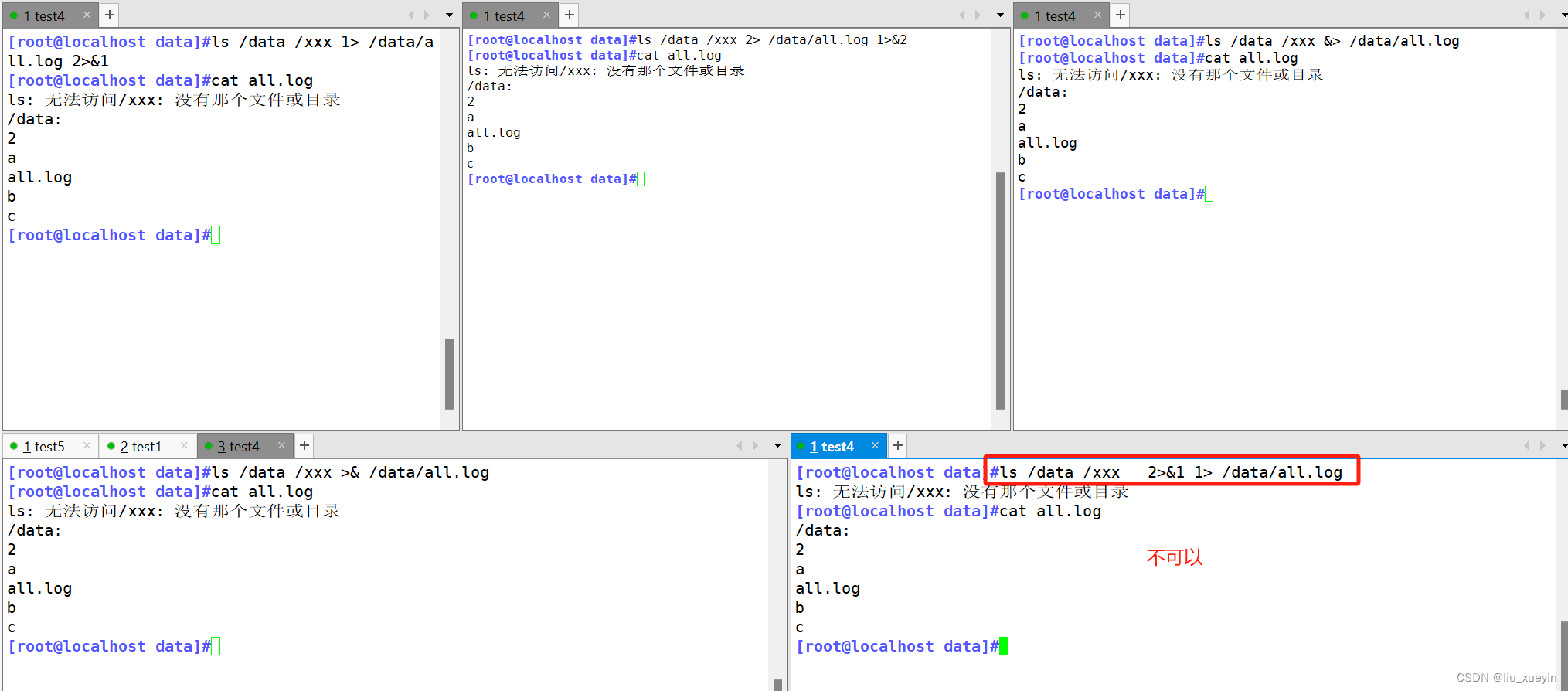The width and height of the screenshot is (1568, 691).
Task: Click scrollbar thumb of top-middle terminal
Action: (1000, 291)
